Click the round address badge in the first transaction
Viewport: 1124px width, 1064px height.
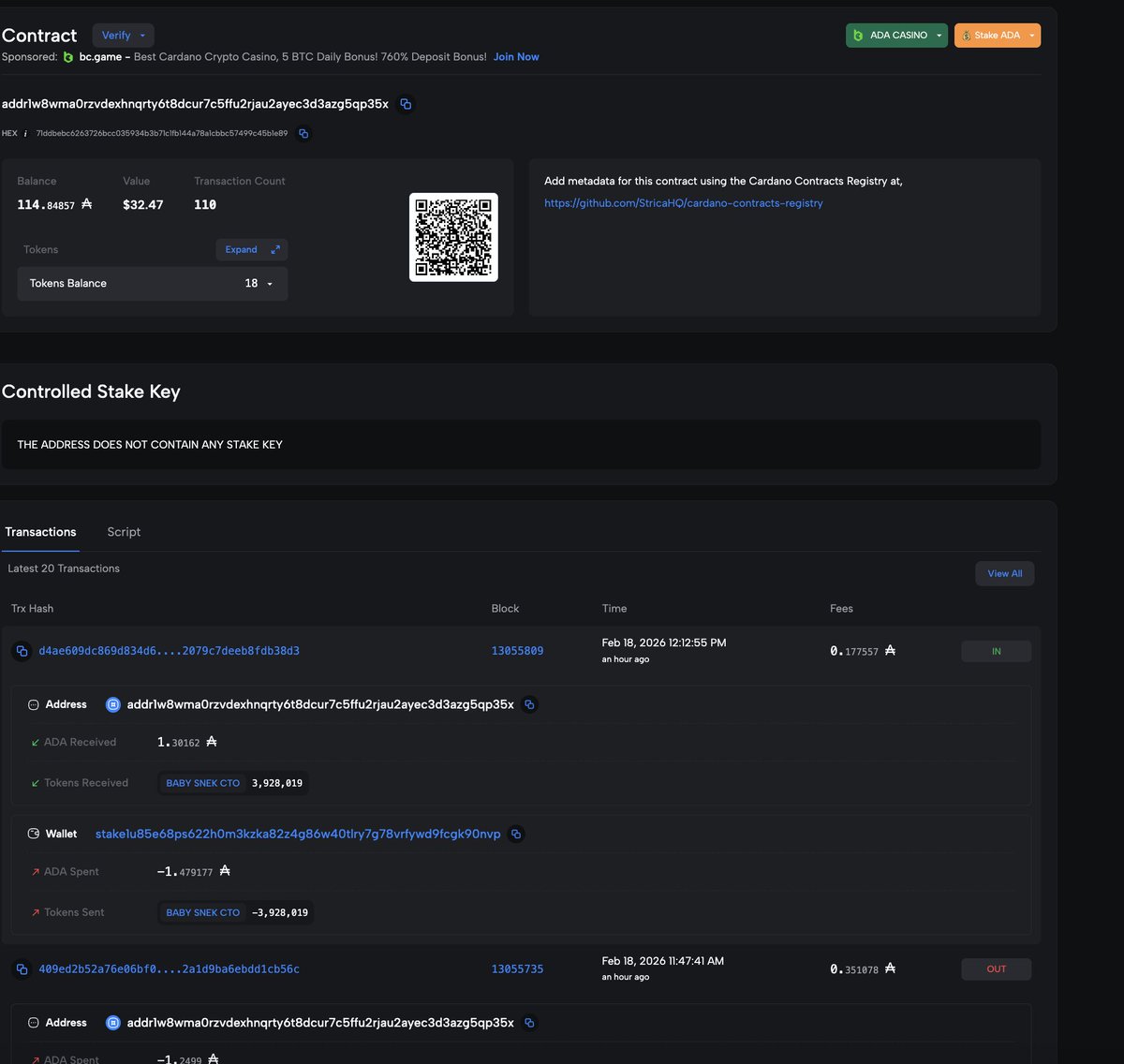point(113,704)
